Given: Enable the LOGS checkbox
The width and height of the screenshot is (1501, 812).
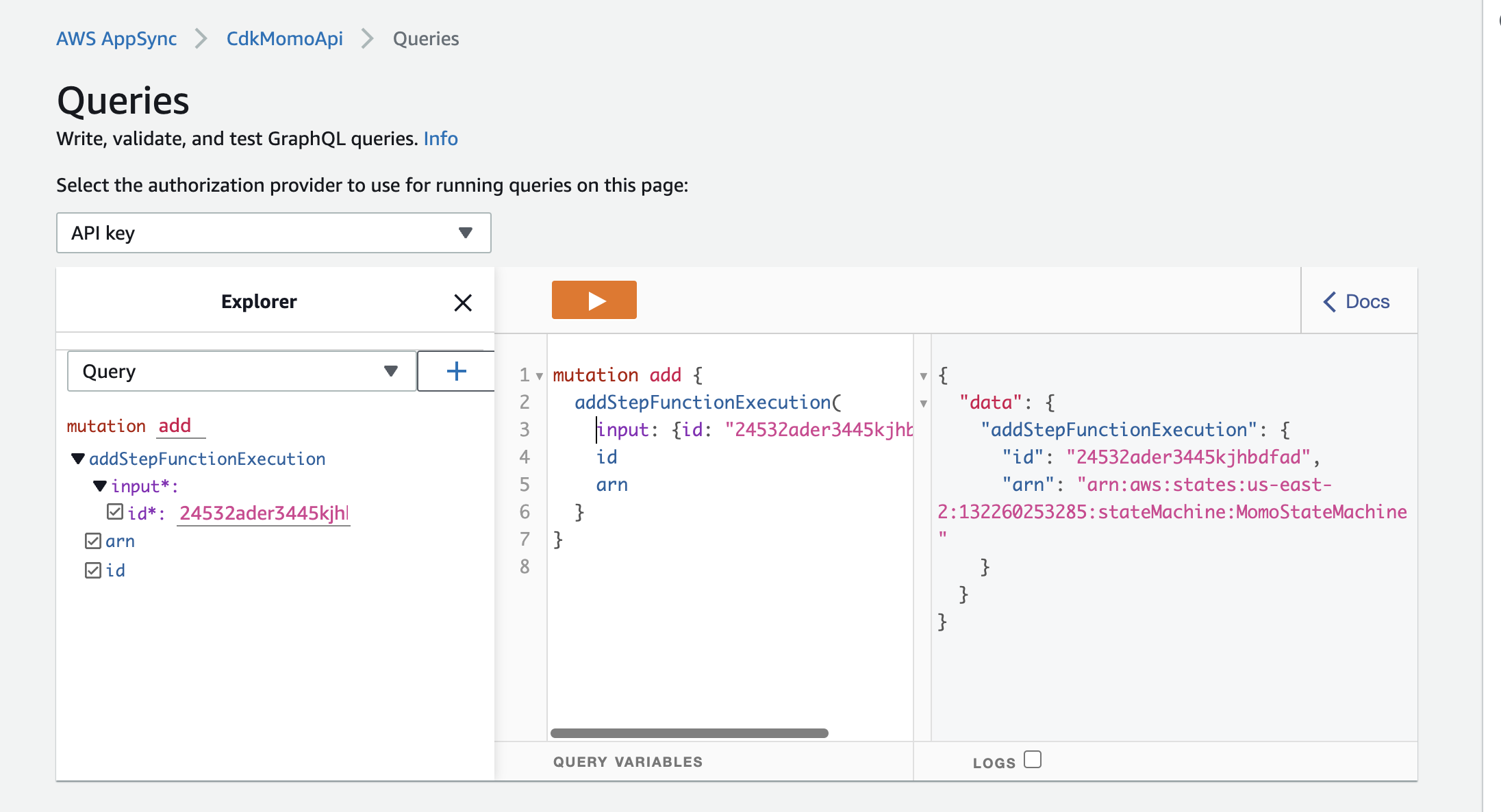Looking at the screenshot, I should tap(1033, 759).
